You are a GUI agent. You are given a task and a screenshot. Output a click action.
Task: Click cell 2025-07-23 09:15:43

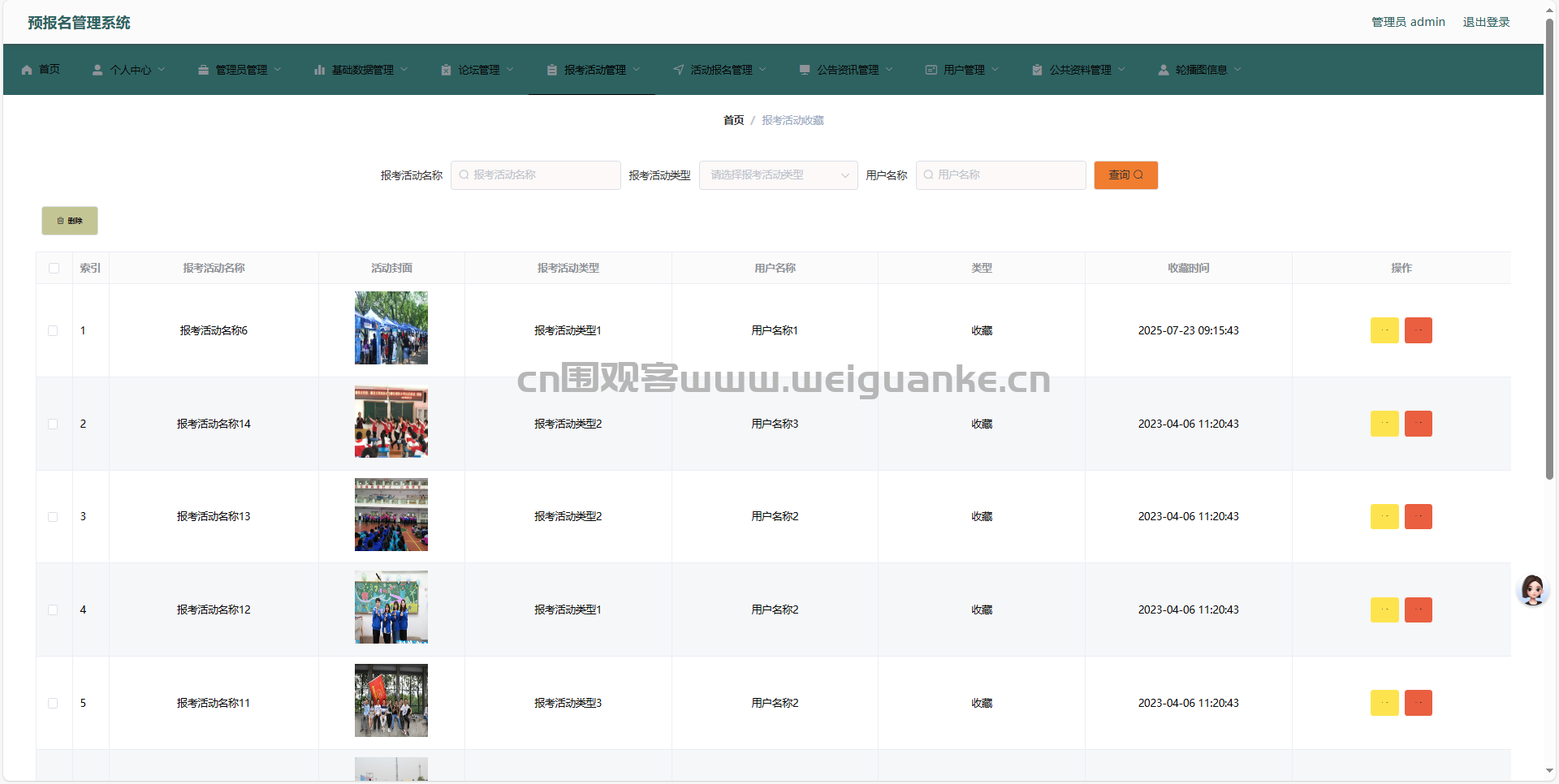[1188, 330]
